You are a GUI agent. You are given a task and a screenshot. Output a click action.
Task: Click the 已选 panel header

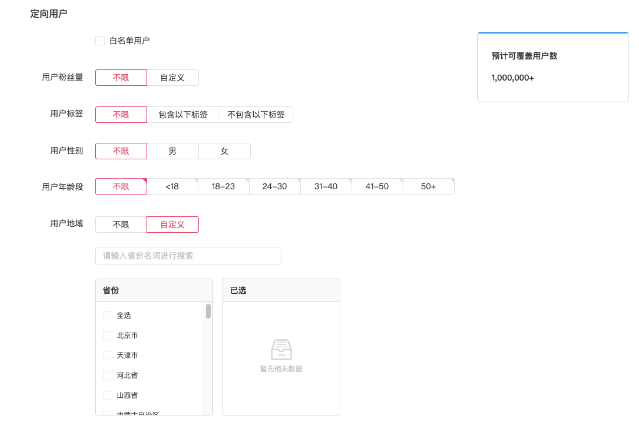(281, 290)
